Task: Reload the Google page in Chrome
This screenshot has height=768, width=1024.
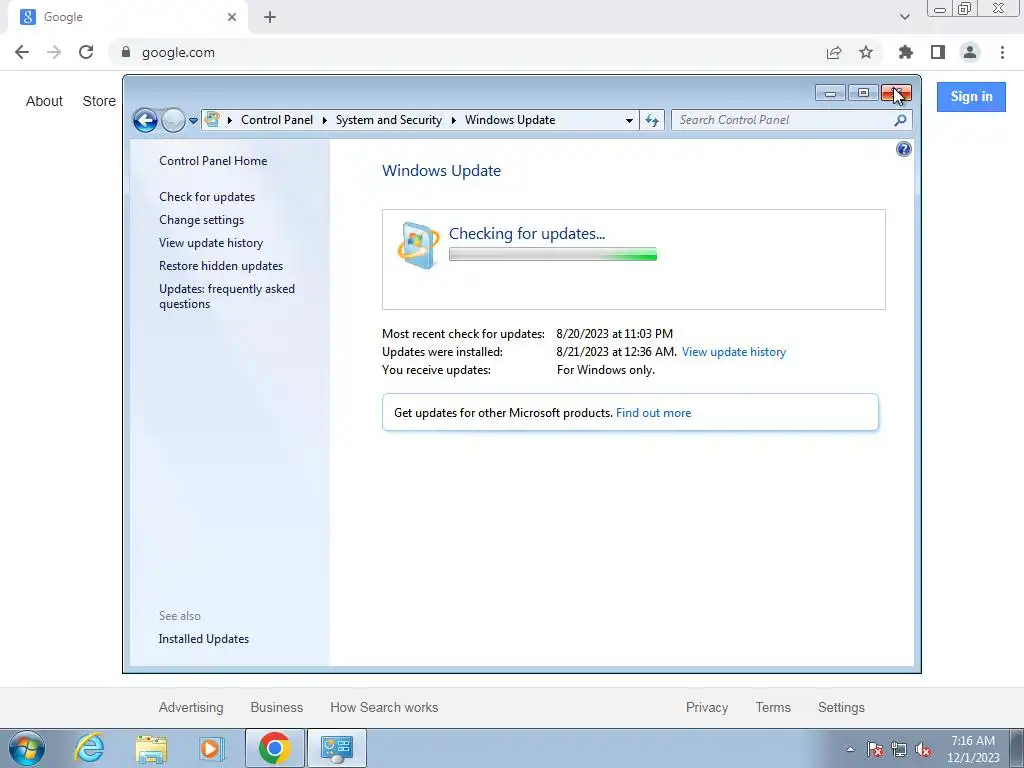Action: (x=86, y=52)
